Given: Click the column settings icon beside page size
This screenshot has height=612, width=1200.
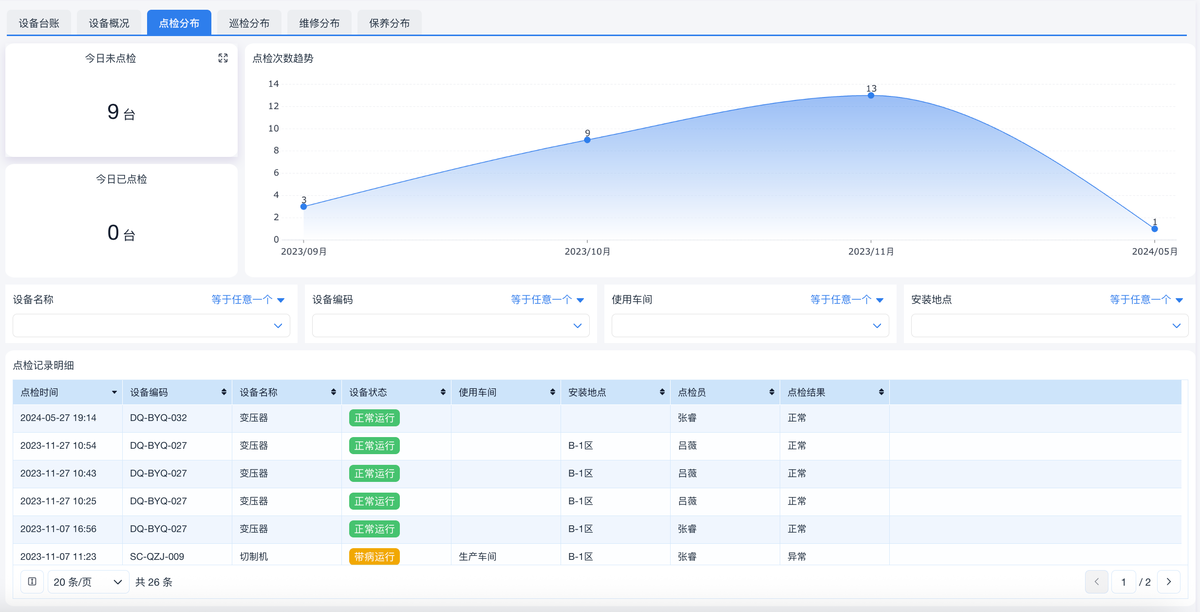Looking at the screenshot, I should coord(32,582).
